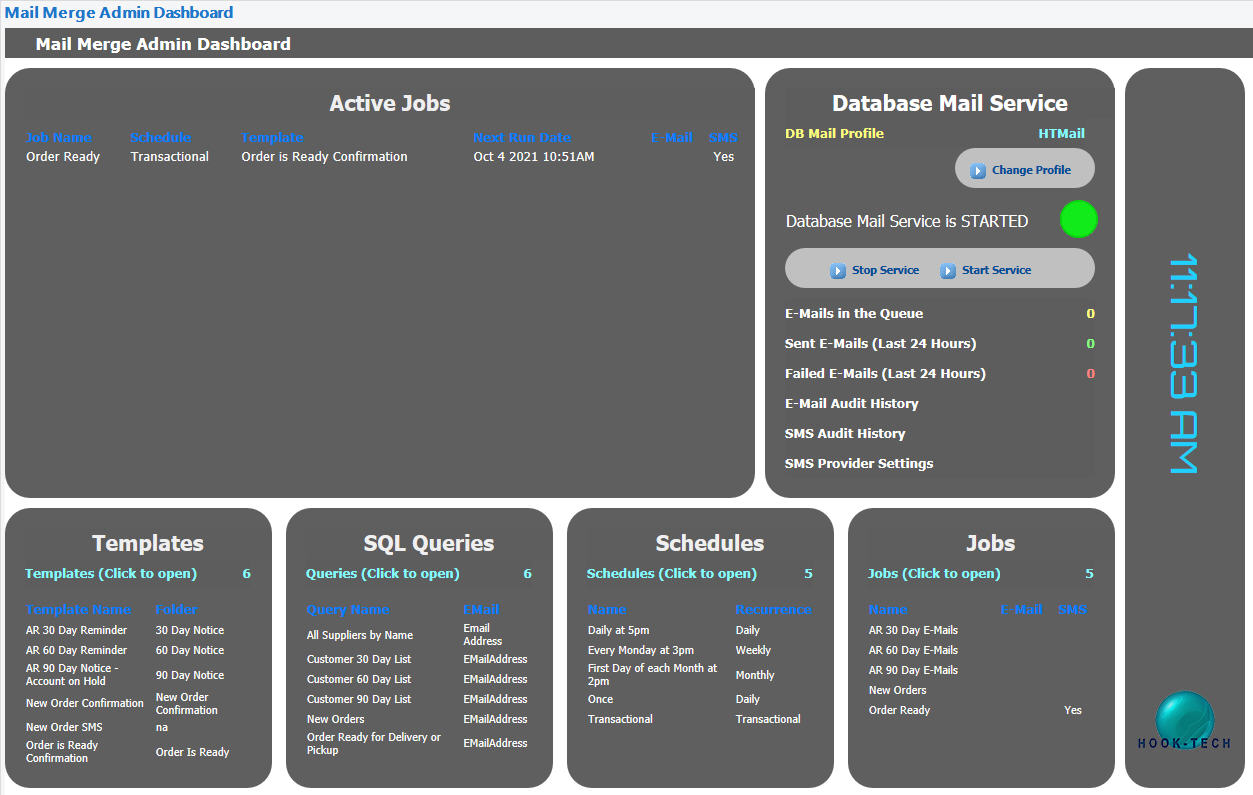Open SMS Audit History
This screenshot has height=795, width=1253.
click(x=845, y=434)
